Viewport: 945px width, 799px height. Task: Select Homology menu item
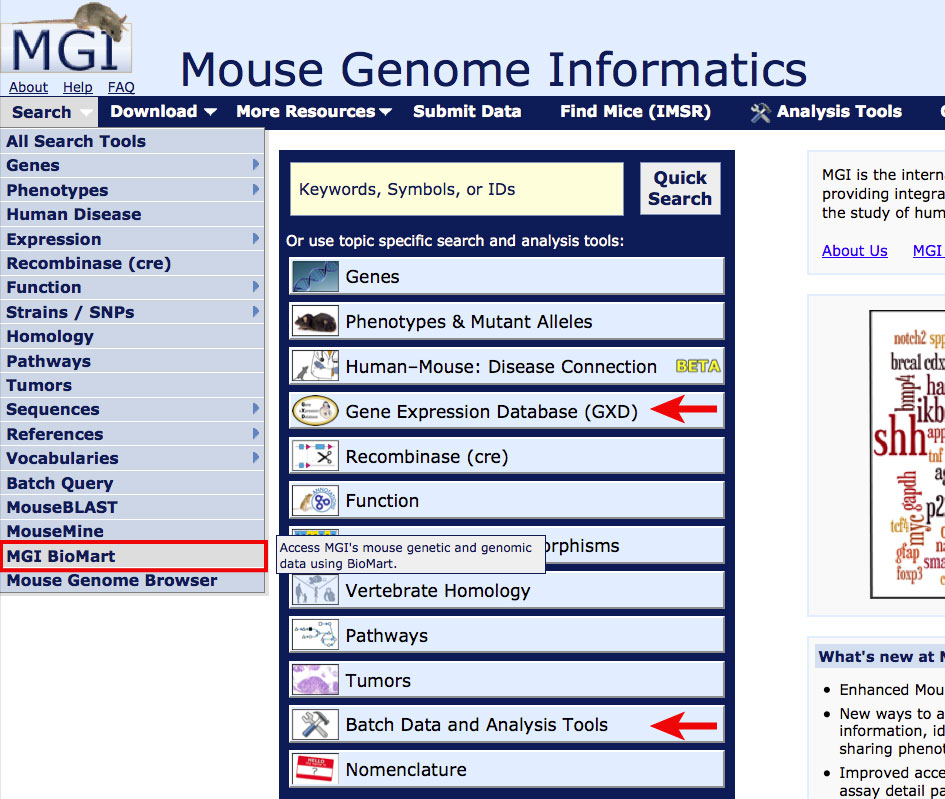click(132, 336)
